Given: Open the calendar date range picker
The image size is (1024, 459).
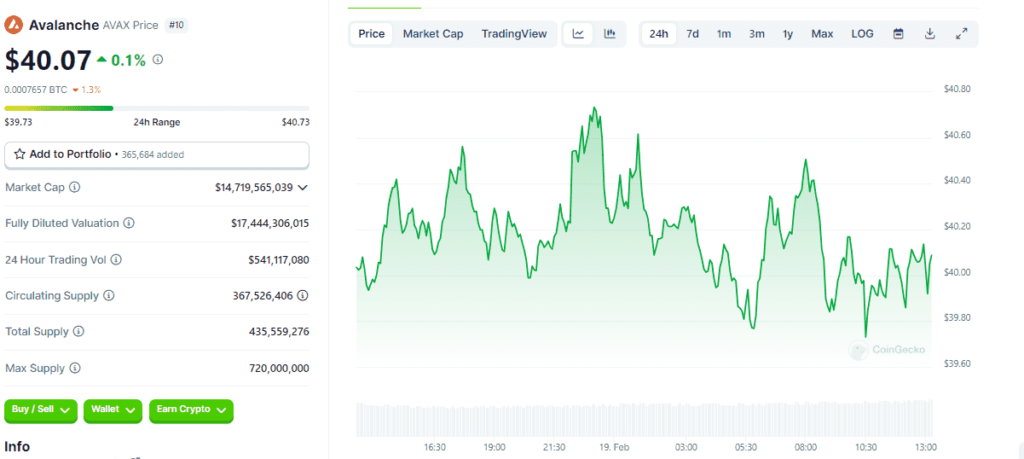Looking at the screenshot, I should [898, 34].
